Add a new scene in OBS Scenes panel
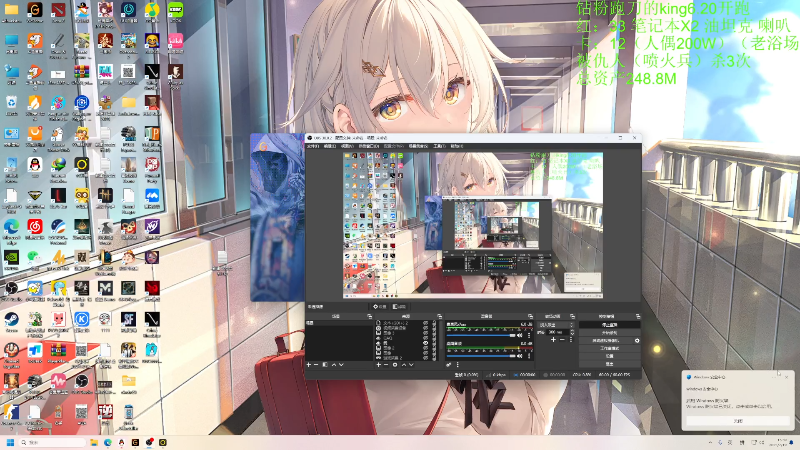 (x=309, y=365)
